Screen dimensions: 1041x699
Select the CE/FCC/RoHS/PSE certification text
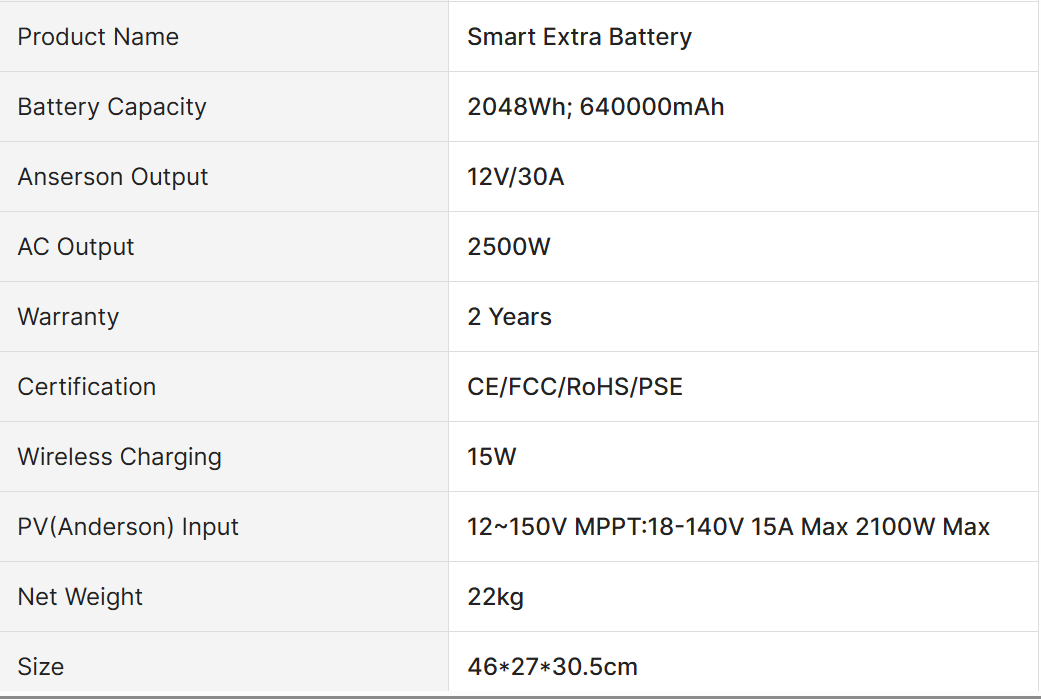575,387
